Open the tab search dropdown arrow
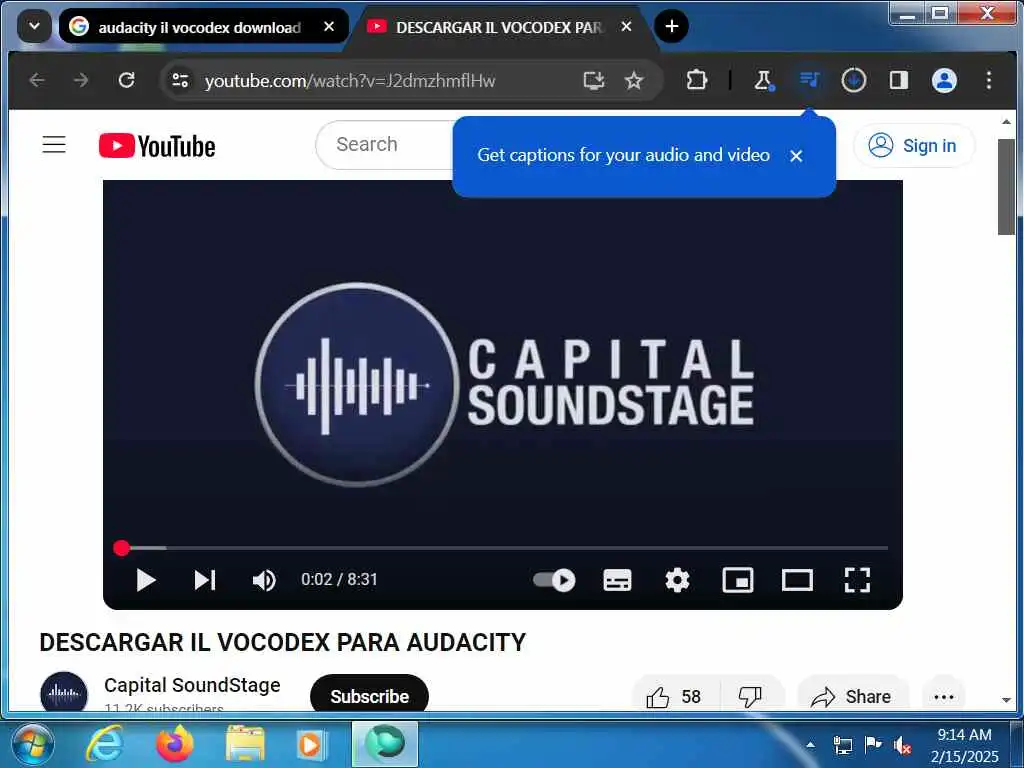Viewport: 1024px width, 768px height. [x=34, y=27]
